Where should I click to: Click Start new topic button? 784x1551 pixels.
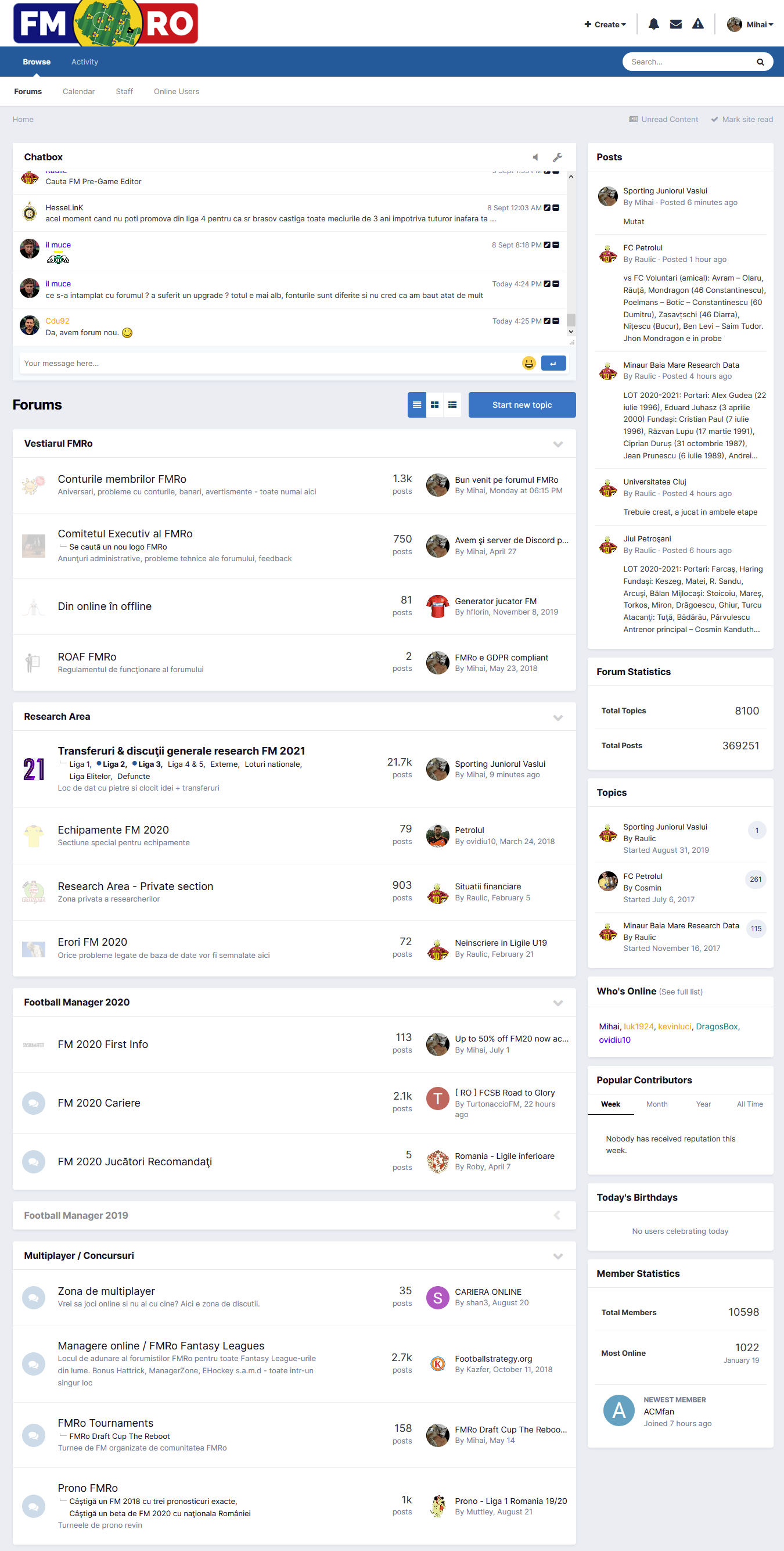click(x=522, y=405)
